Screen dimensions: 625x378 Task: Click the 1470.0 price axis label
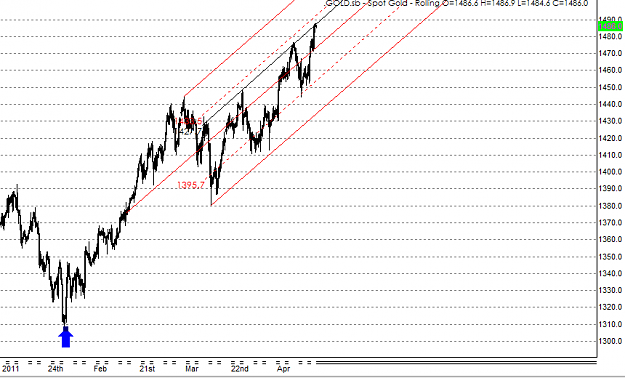click(x=610, y=53)
